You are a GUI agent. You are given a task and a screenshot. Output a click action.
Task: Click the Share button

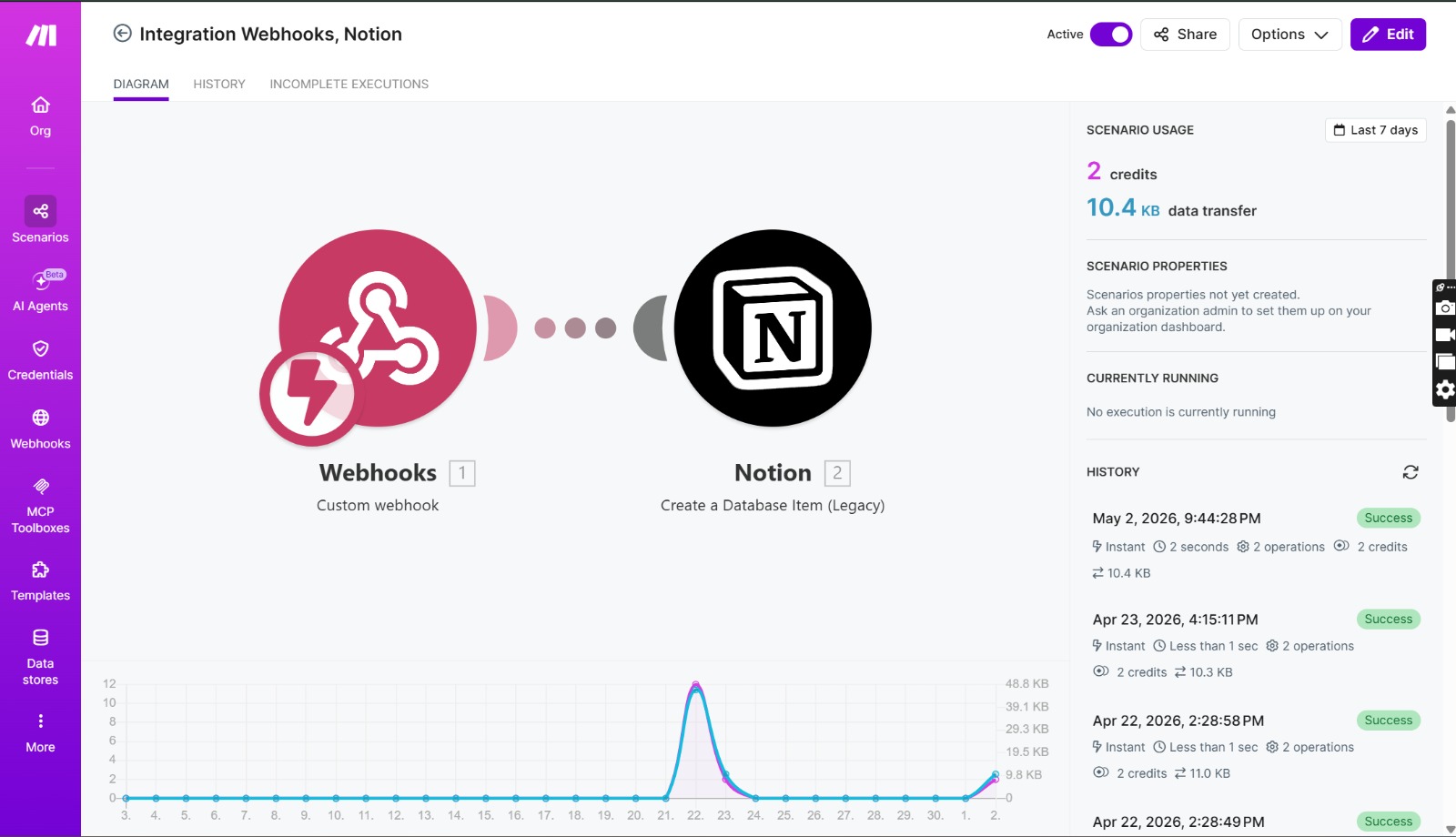[x=1185, y=35]
